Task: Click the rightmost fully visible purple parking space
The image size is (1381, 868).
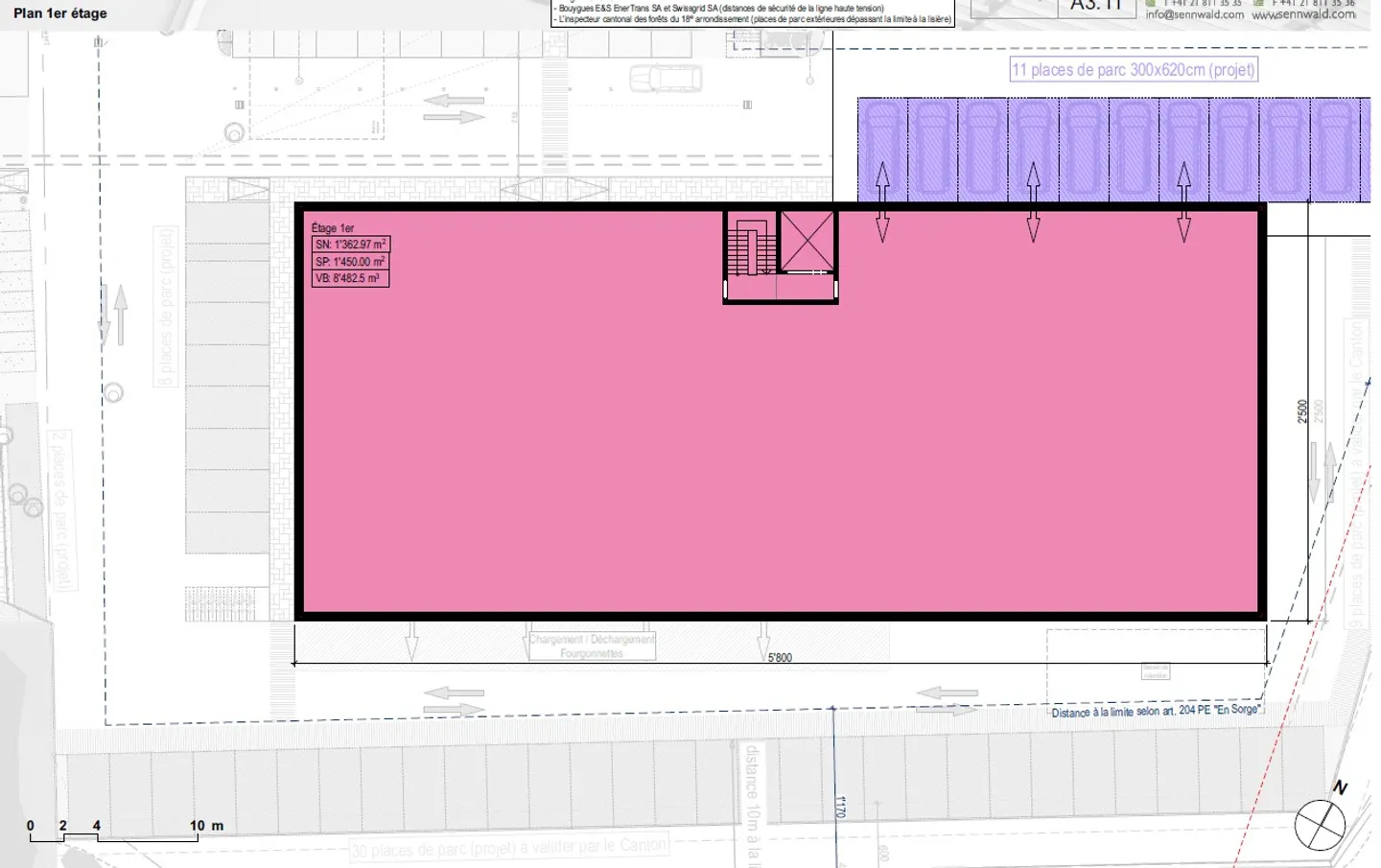Action: (1334, 149)
